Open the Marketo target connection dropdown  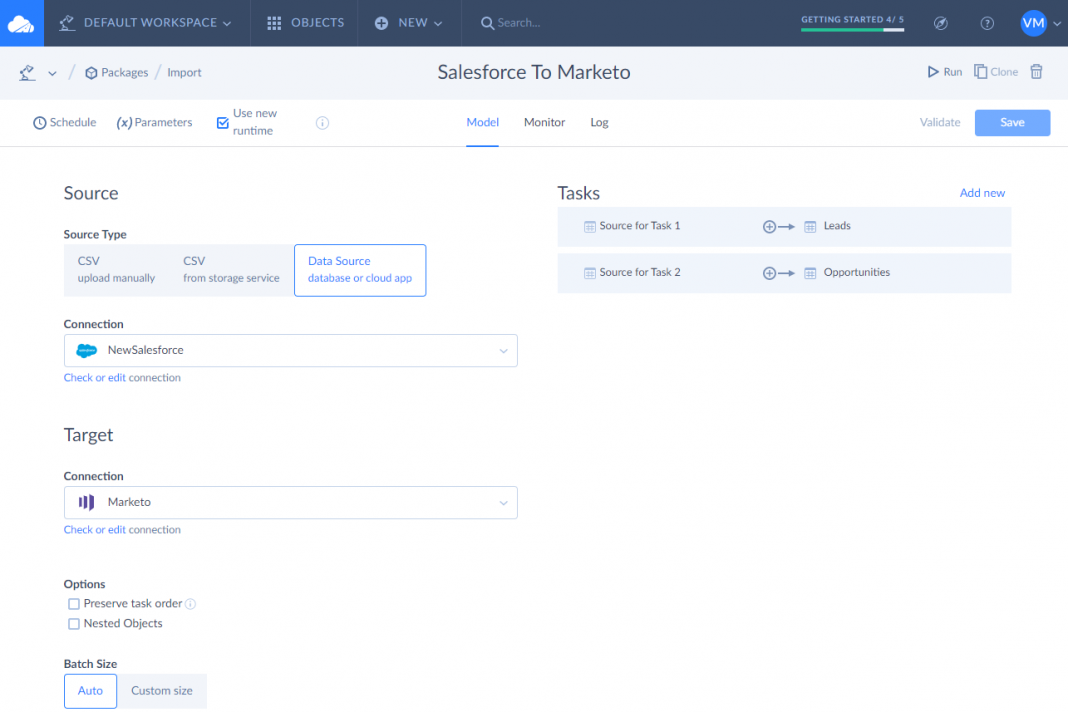pyautogui.click(x=504, y=503)
